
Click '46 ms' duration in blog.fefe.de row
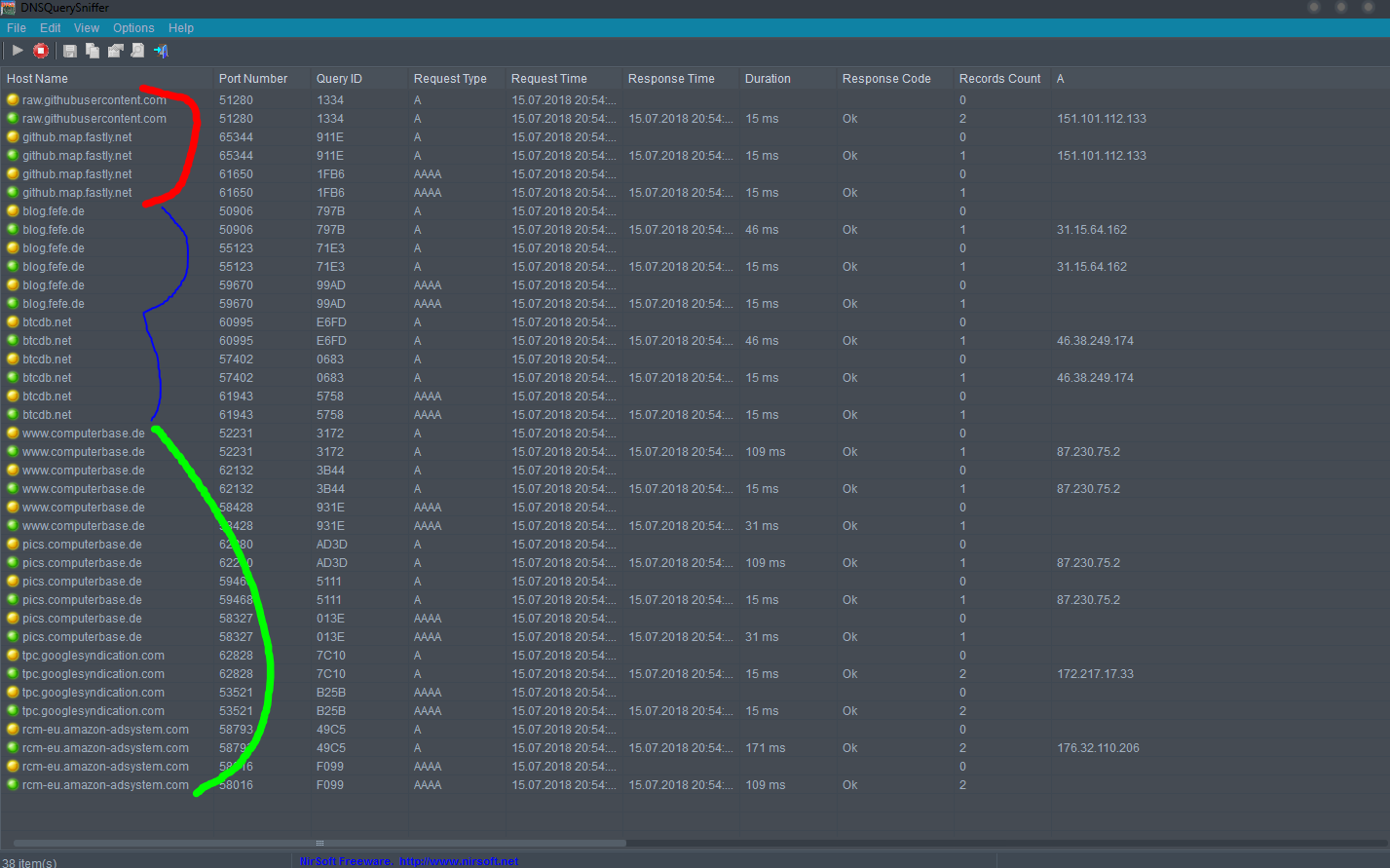pos(762,229)
